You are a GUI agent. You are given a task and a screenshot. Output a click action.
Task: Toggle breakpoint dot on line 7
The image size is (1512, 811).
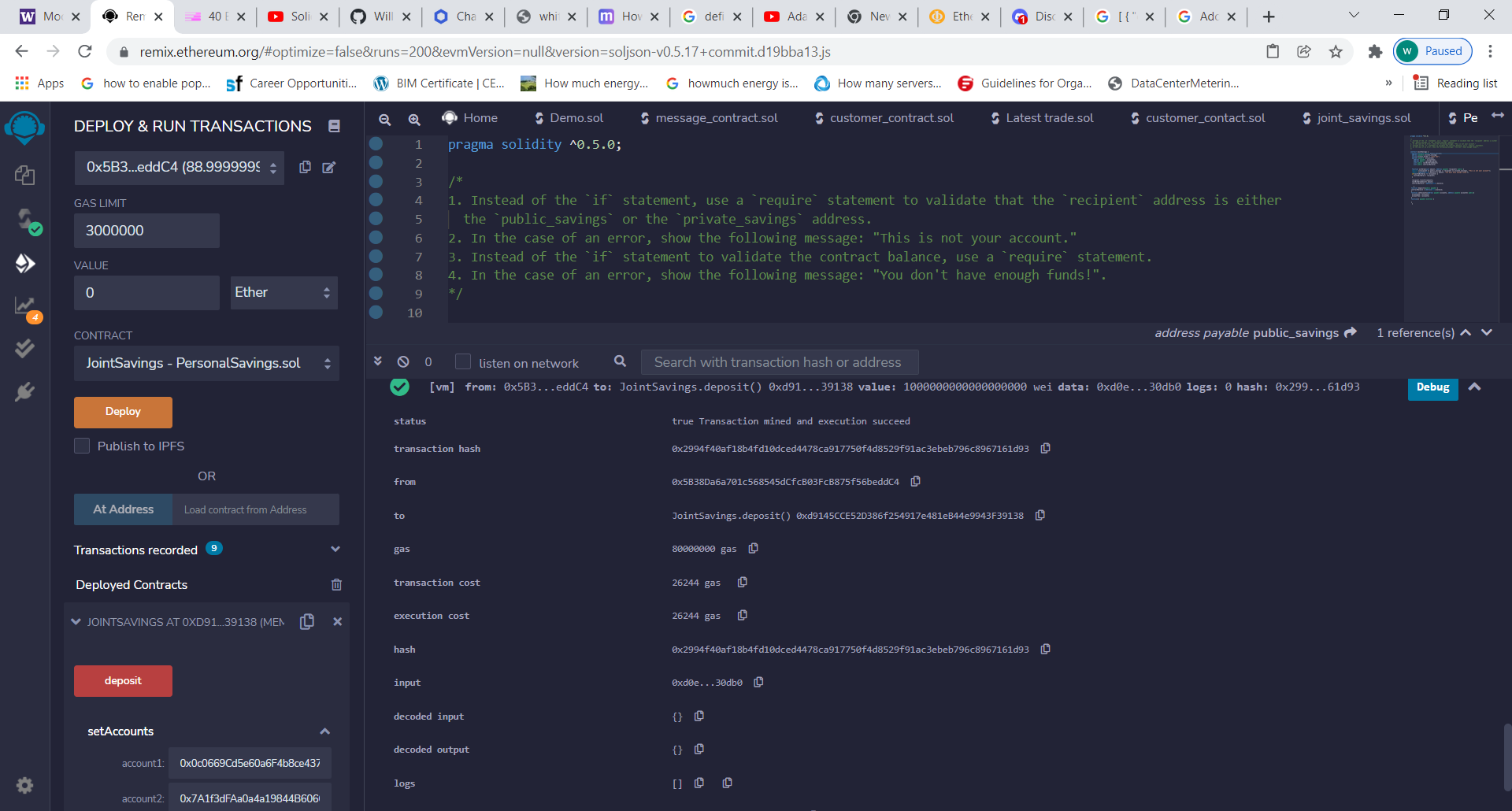pyautogui.click(x=376, y=256)
